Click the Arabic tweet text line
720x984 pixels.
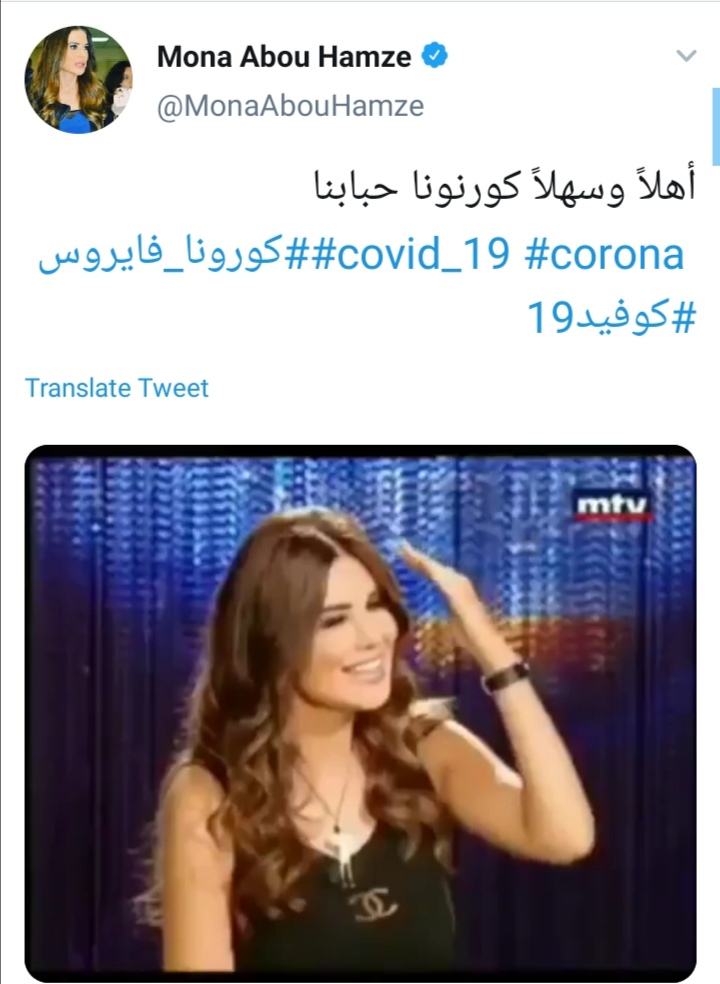[x=505, y=186]
